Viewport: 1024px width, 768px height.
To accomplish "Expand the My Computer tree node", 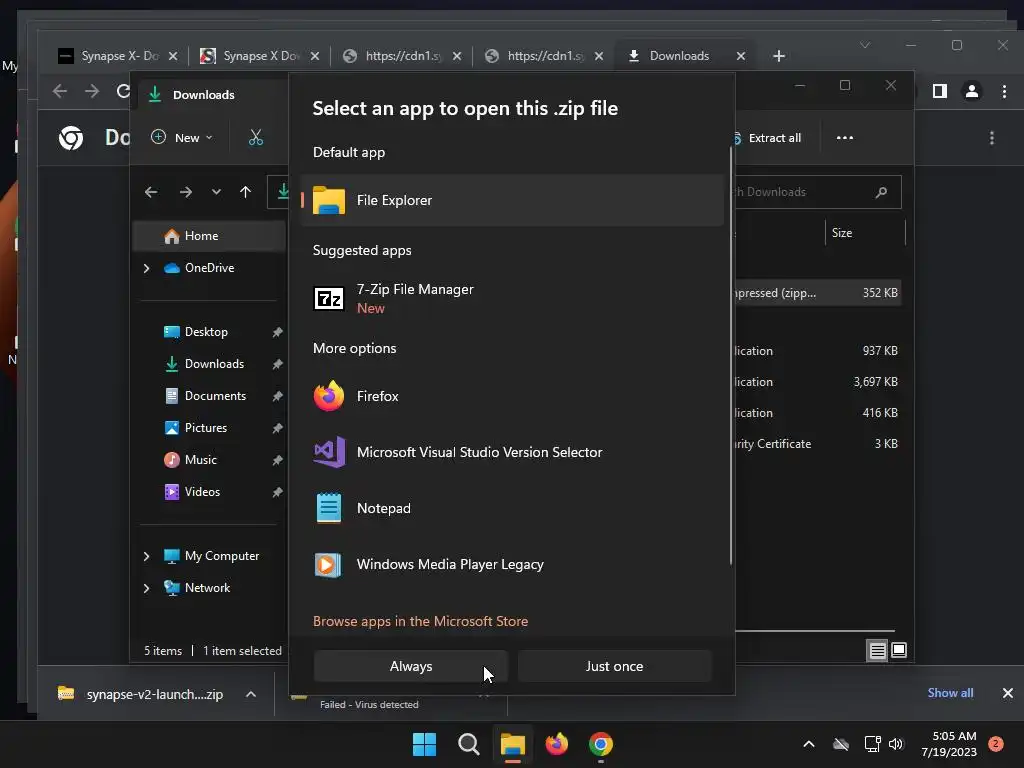I will (x=146, y=556).
